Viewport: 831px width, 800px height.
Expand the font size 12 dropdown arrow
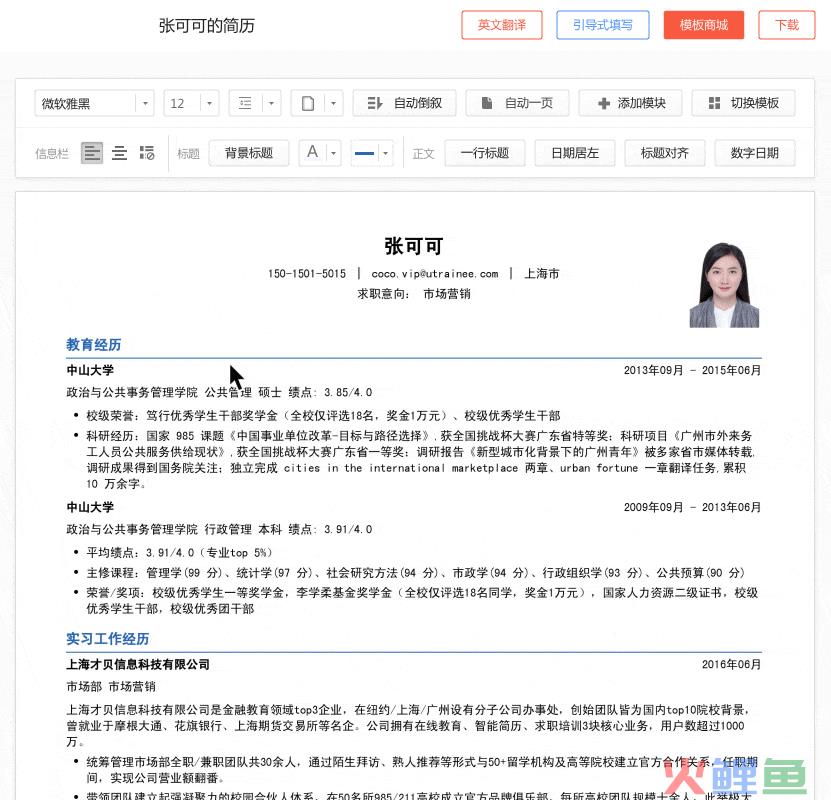(209, 103)
